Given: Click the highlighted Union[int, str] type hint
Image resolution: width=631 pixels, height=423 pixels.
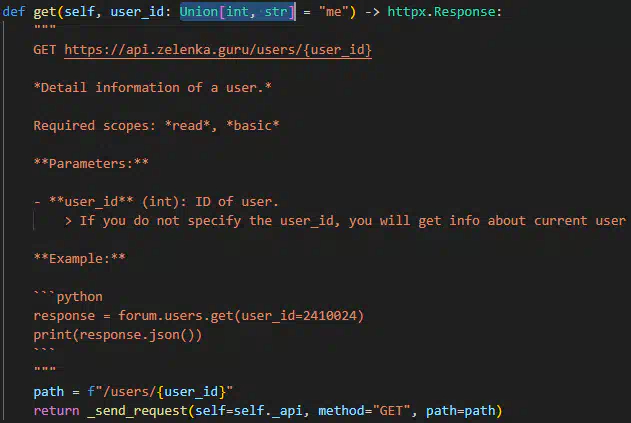Looking at the screenshot, I should coord(237,12).
